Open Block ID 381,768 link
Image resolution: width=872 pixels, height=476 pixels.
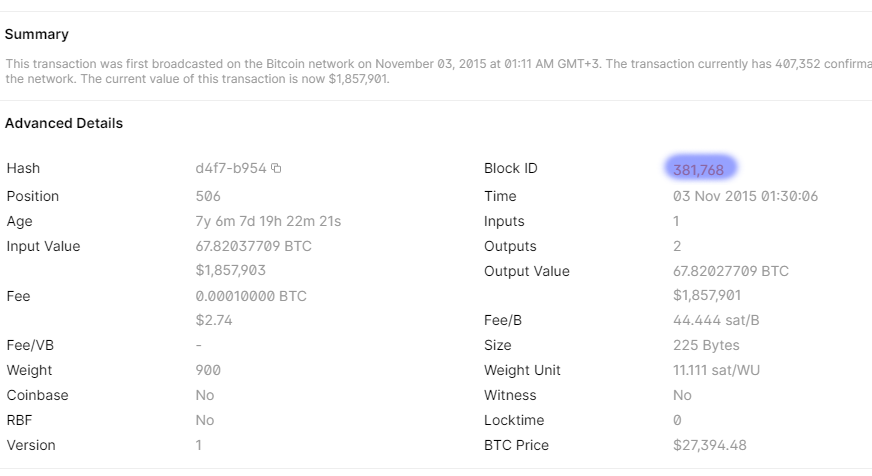pos(698,169)
